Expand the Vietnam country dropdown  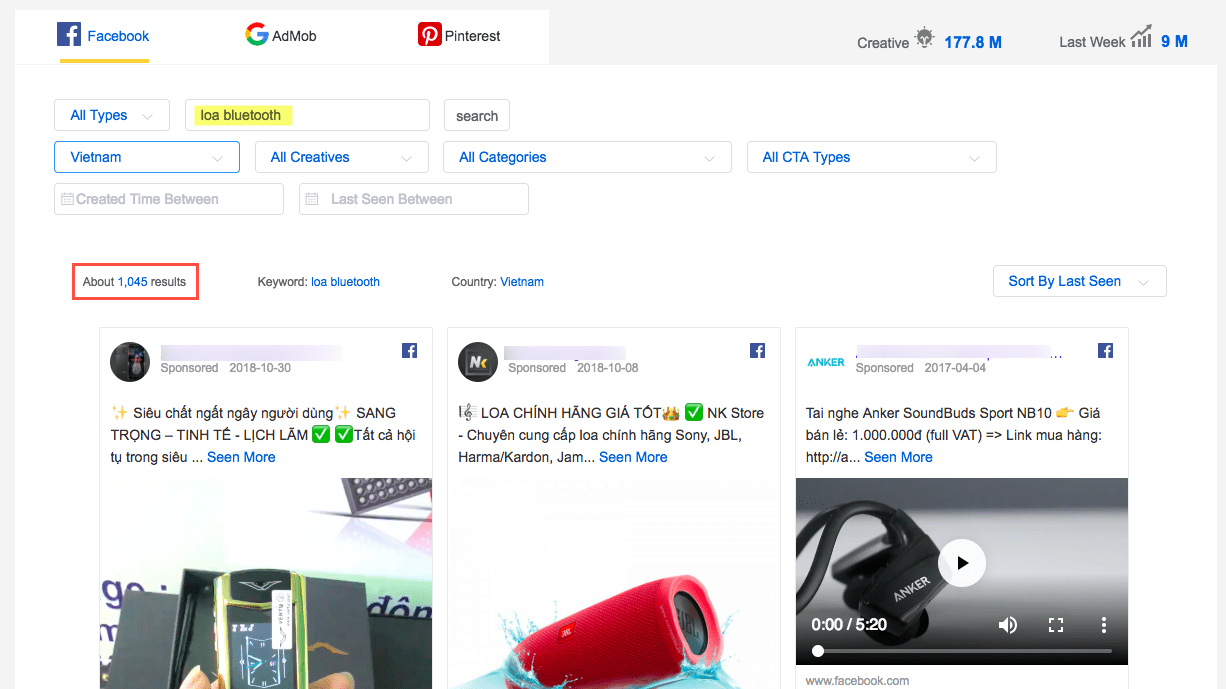[x=147, y=157]
